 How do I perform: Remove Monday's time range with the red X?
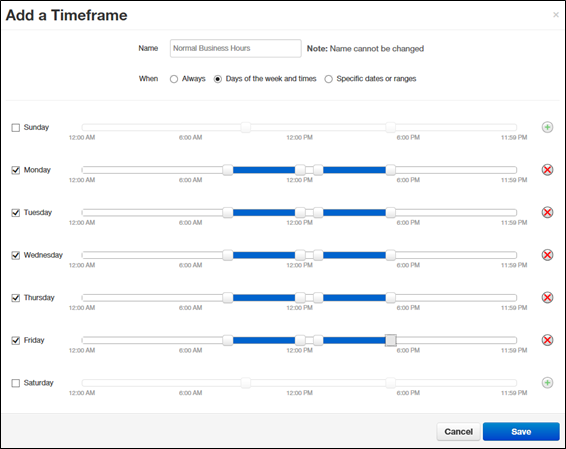(x=547, y=170)
